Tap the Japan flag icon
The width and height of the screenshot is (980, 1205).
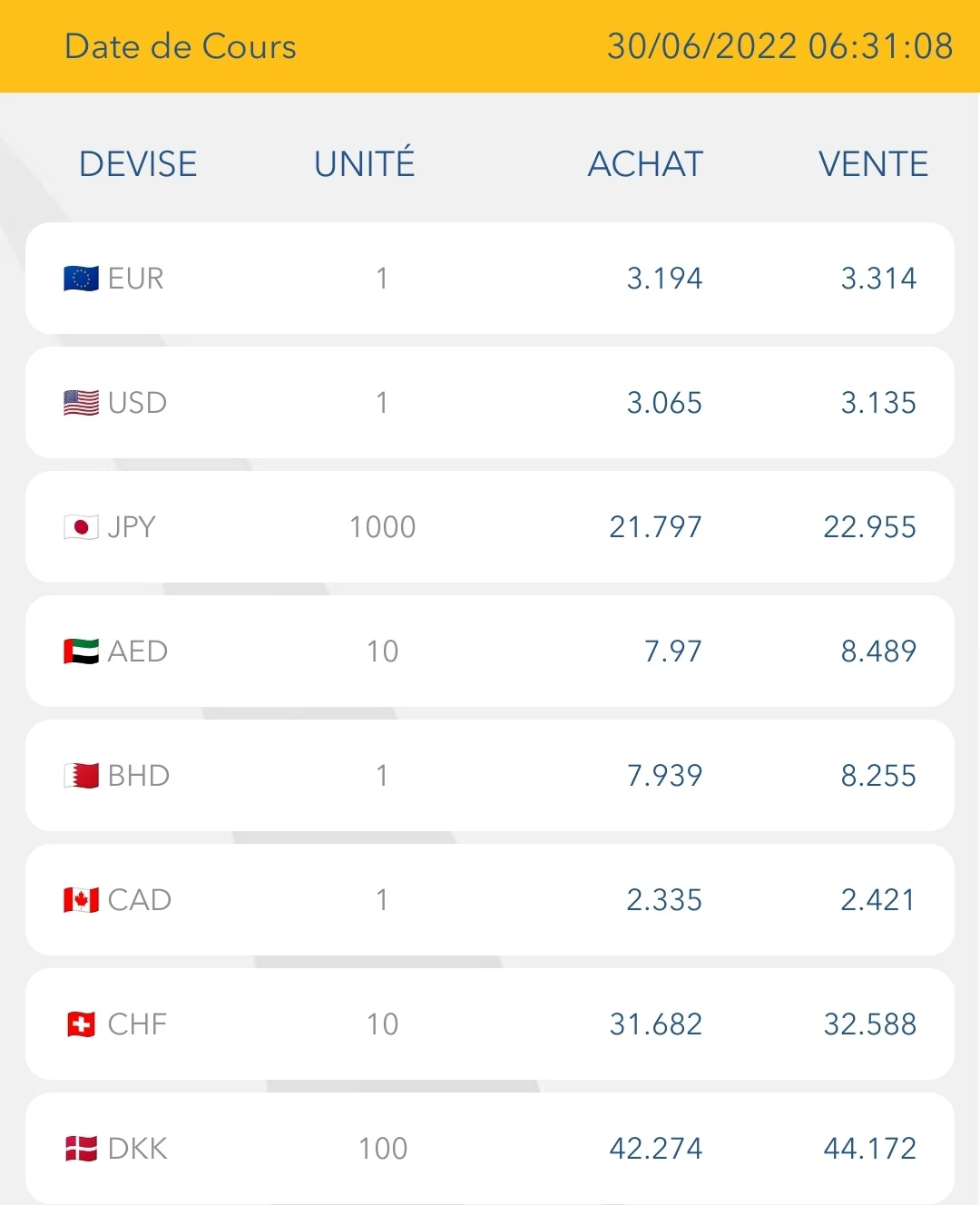tap(81, 527)
